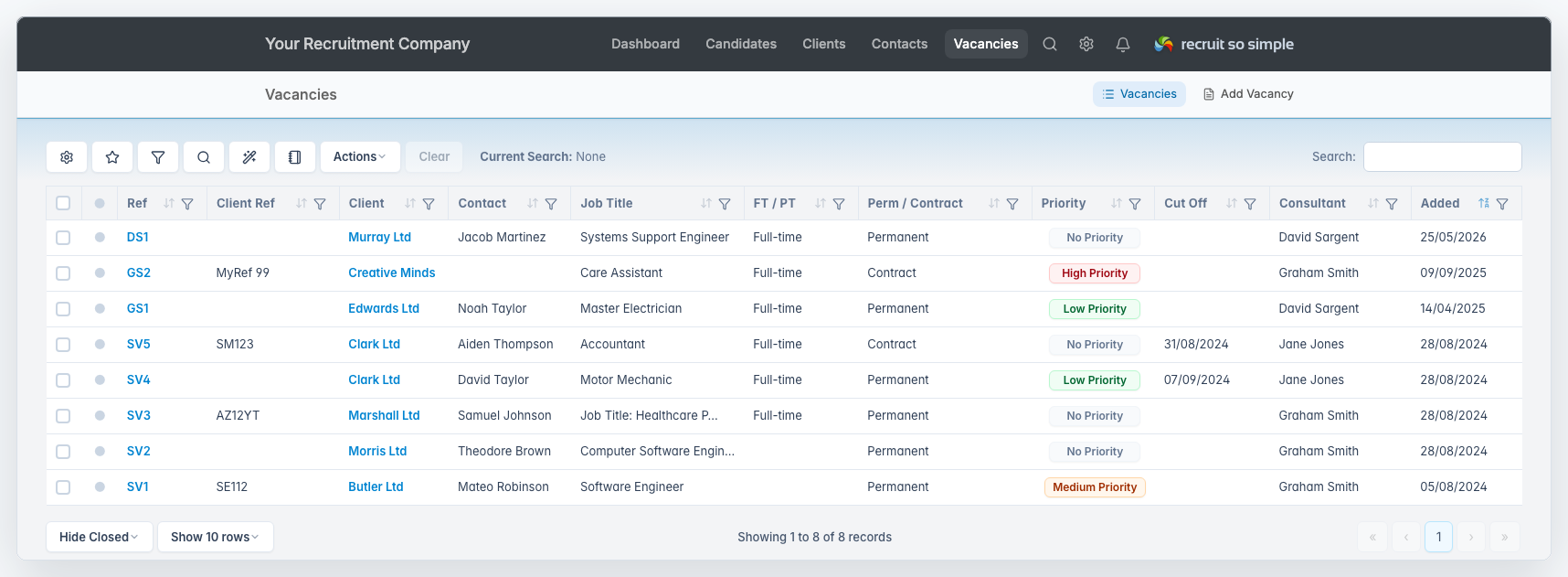Open the Show 10 rows dropdown
Screen dimensions: 1568x577
tap(215, 537)
